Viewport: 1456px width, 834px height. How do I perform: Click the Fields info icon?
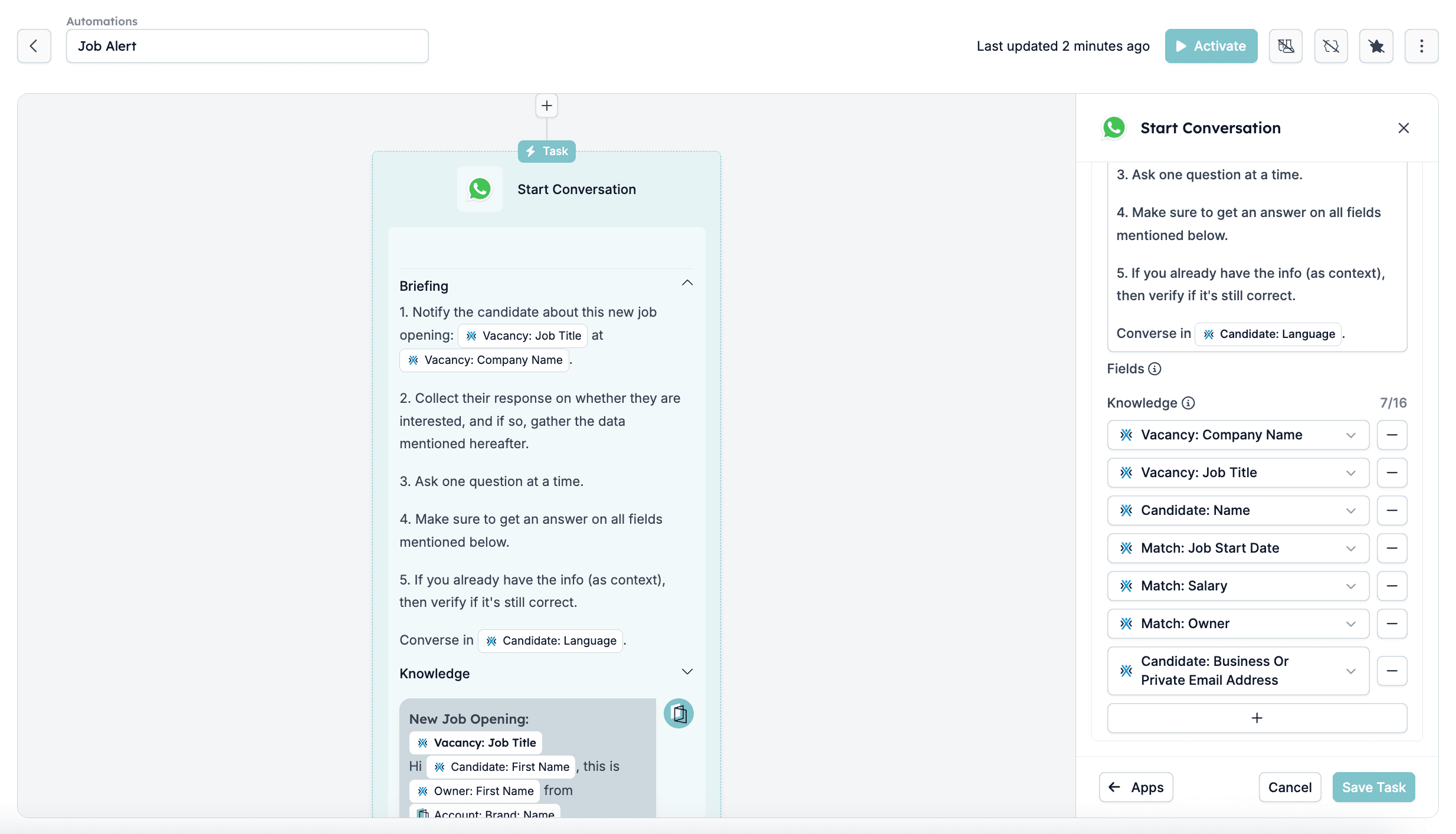tap(1155, 369)
